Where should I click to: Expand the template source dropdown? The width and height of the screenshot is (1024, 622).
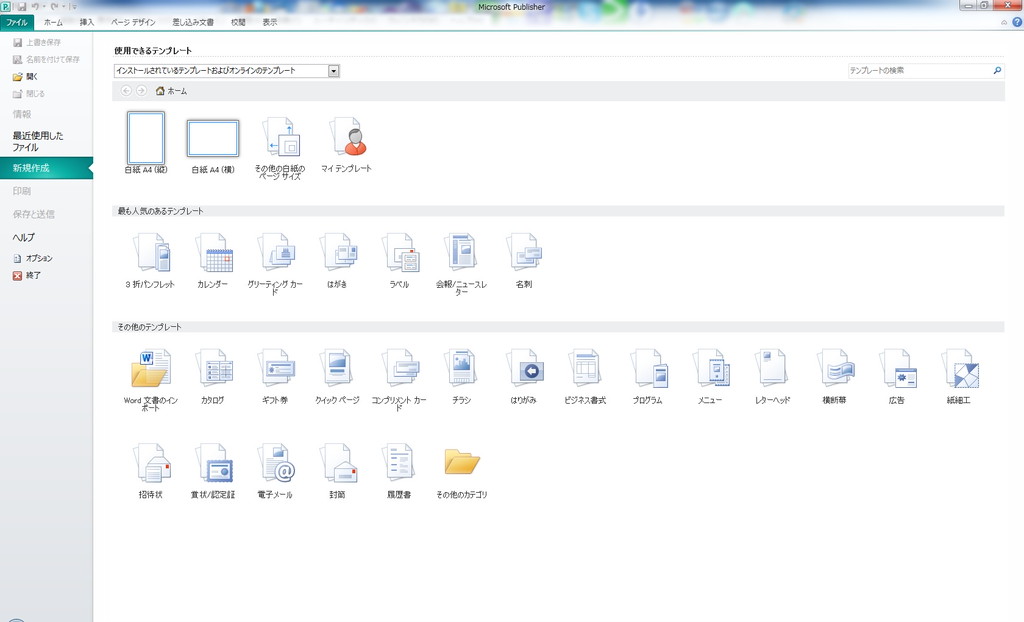(x=334, y=71)
